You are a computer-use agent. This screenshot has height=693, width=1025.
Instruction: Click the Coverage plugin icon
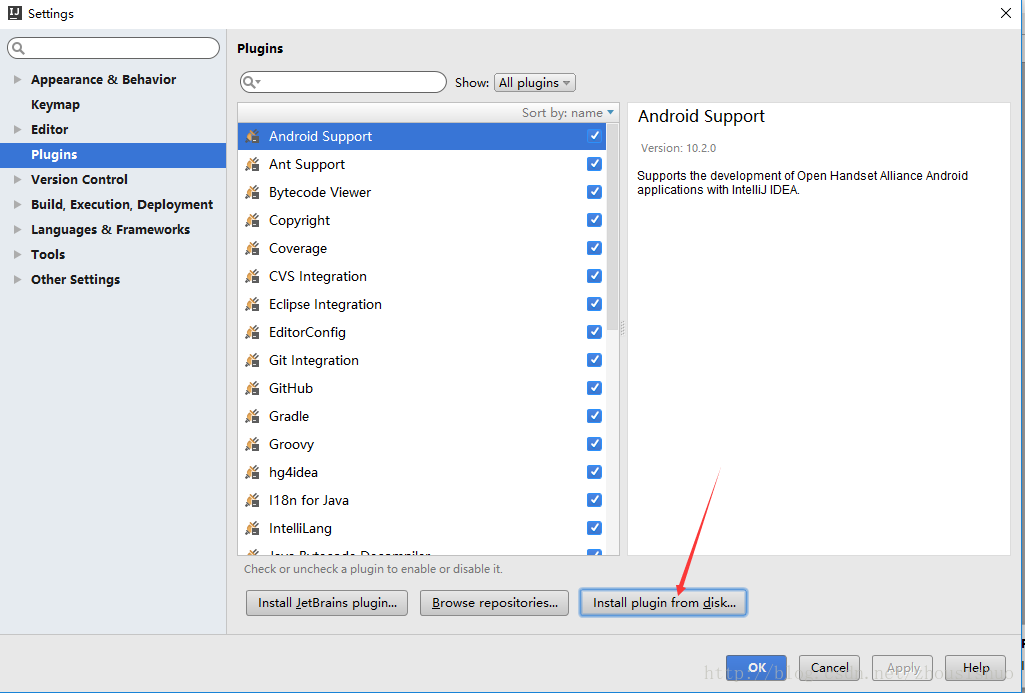pyautogui.click(x=252, y=248)
